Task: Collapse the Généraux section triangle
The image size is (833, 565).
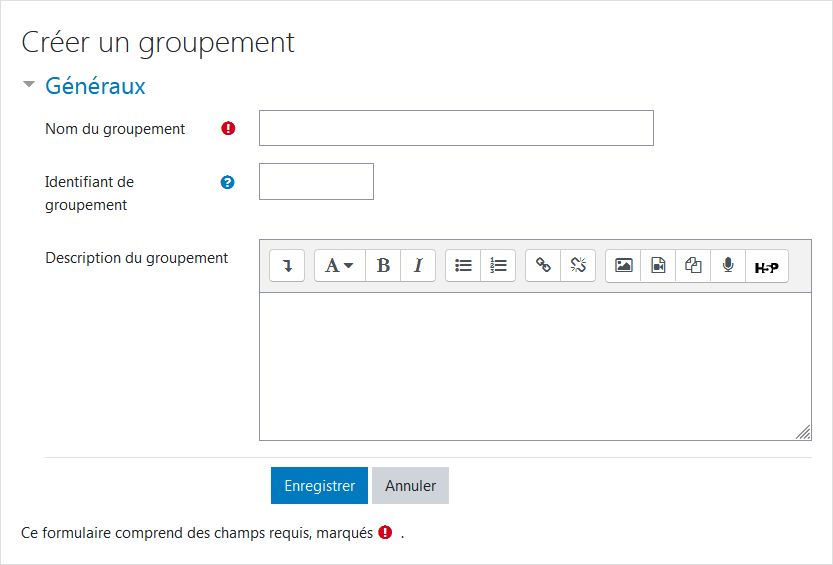Action: (29, 86)
